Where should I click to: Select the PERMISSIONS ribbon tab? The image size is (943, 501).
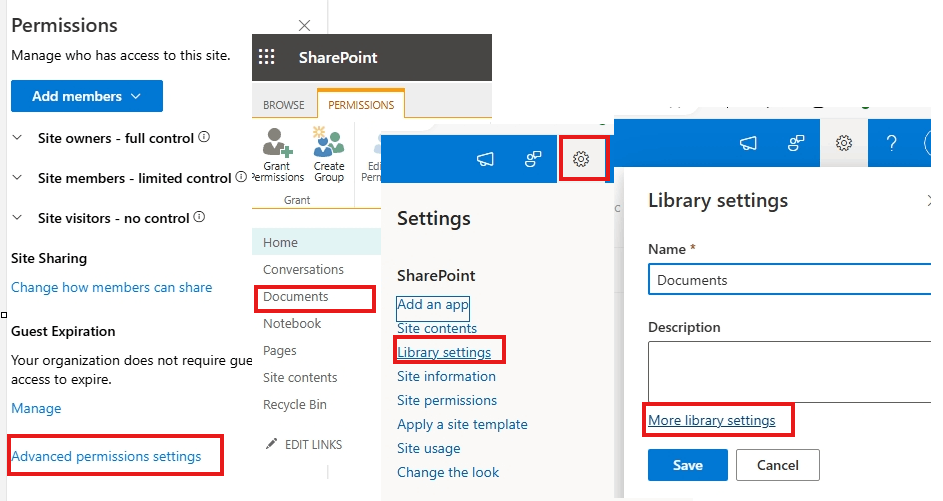[361, 105]
